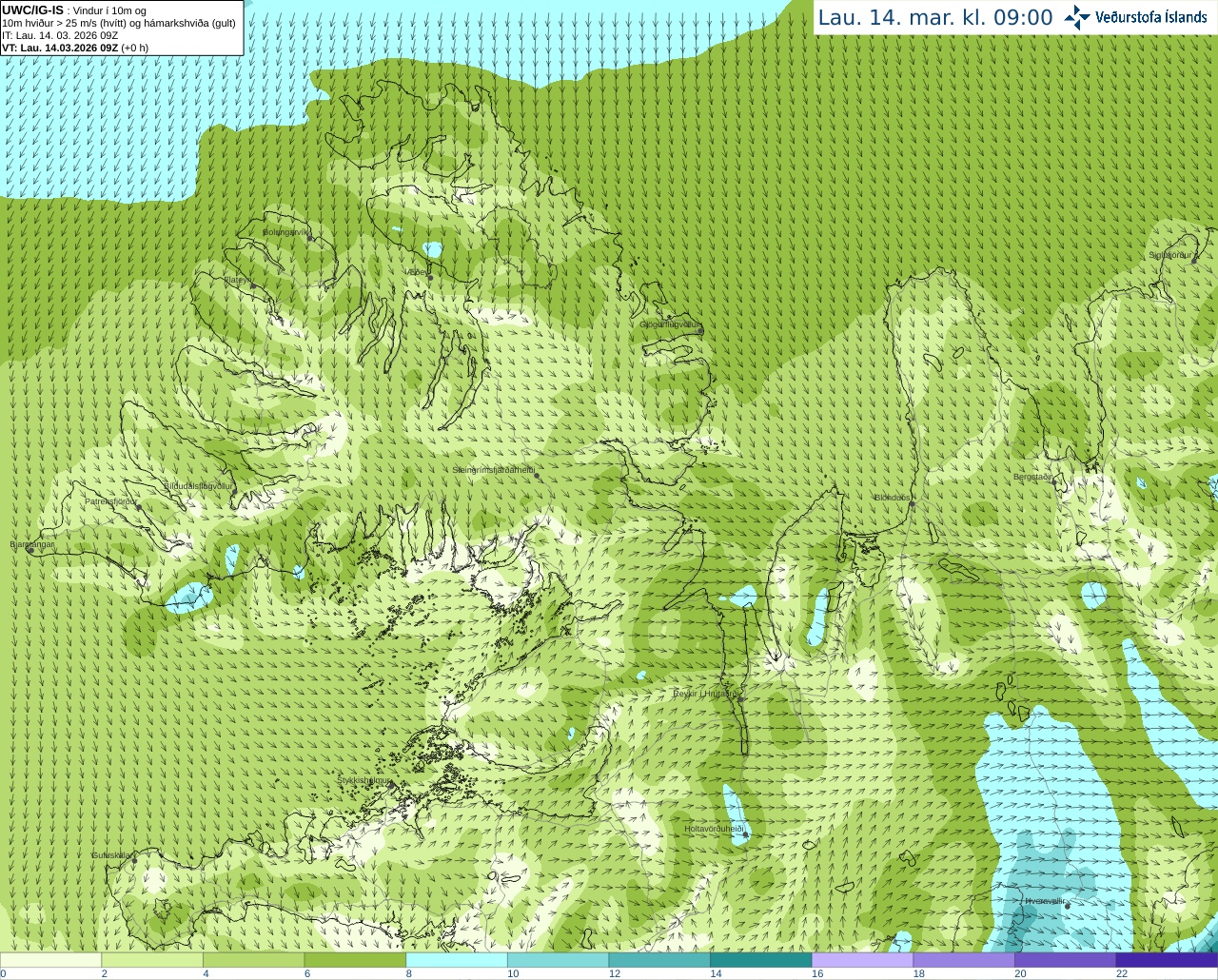Click the Flateyri station dot

[253, 285]
